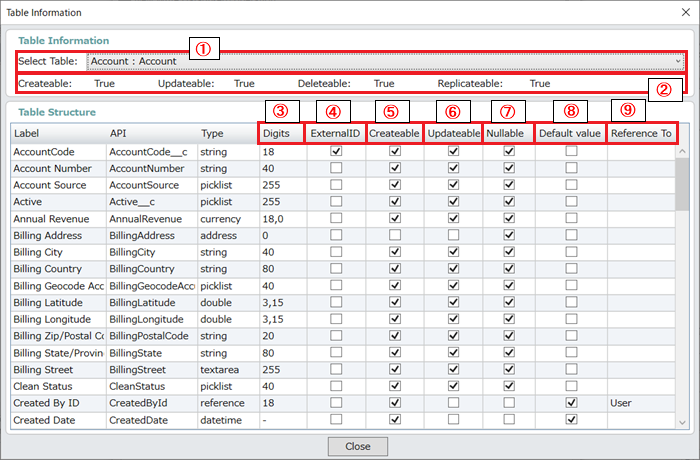The height and width of the screenshot is (460, 700).
Task: Select the Billing Street label cell
Action: tap(58, 369)
